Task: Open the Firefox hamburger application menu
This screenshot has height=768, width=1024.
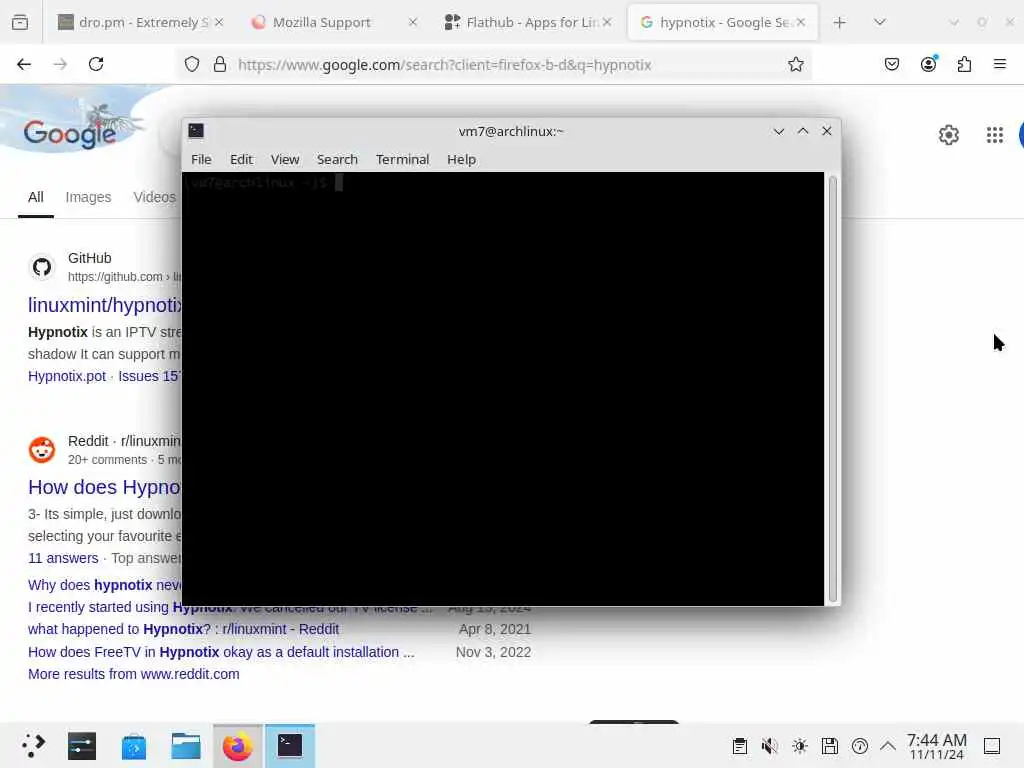Action: (x=1000, y=64)
